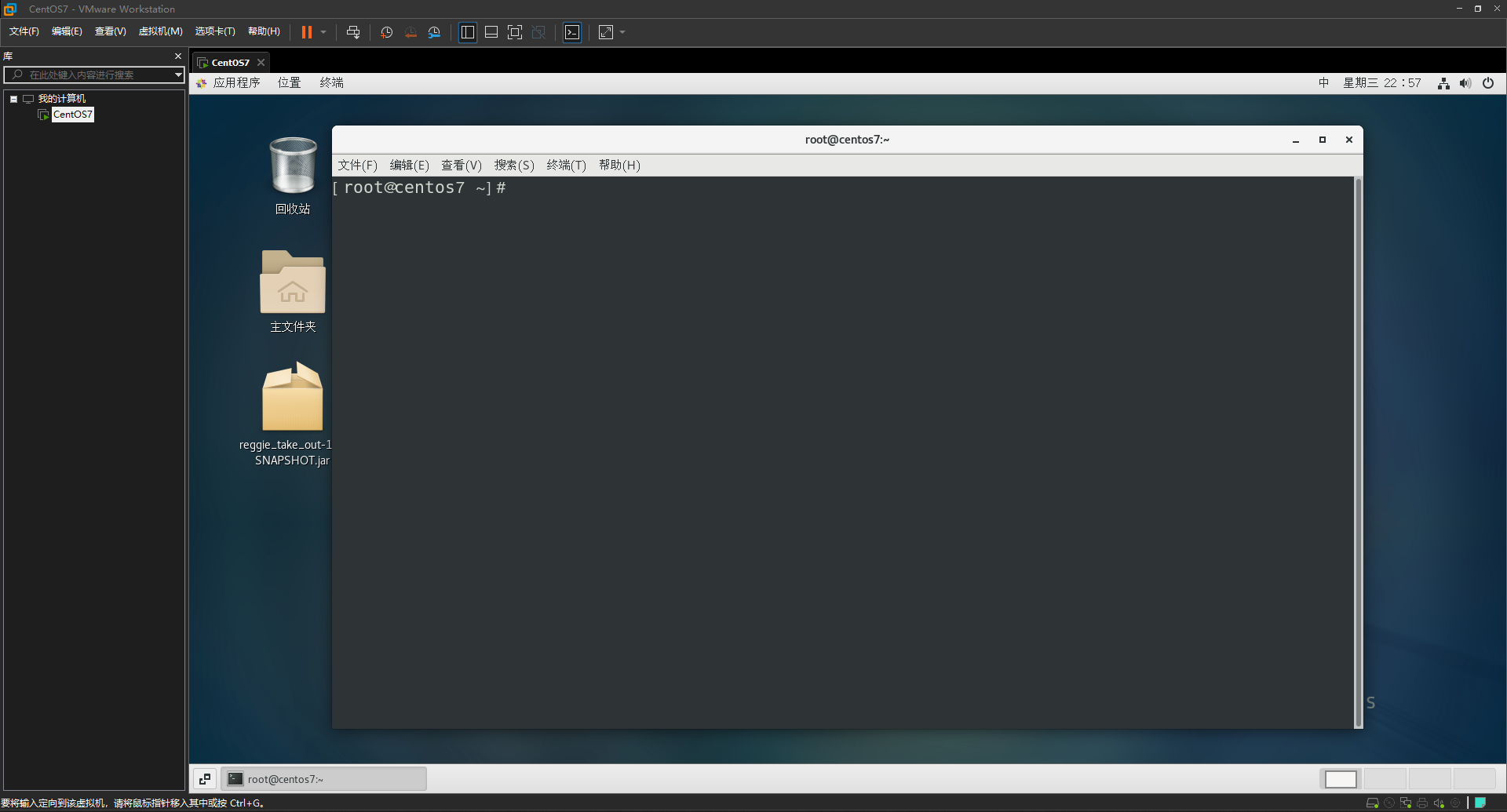Screen dimensions: 1507x812
Task: Click the printer device icon in status bar
Action: 1422,803
